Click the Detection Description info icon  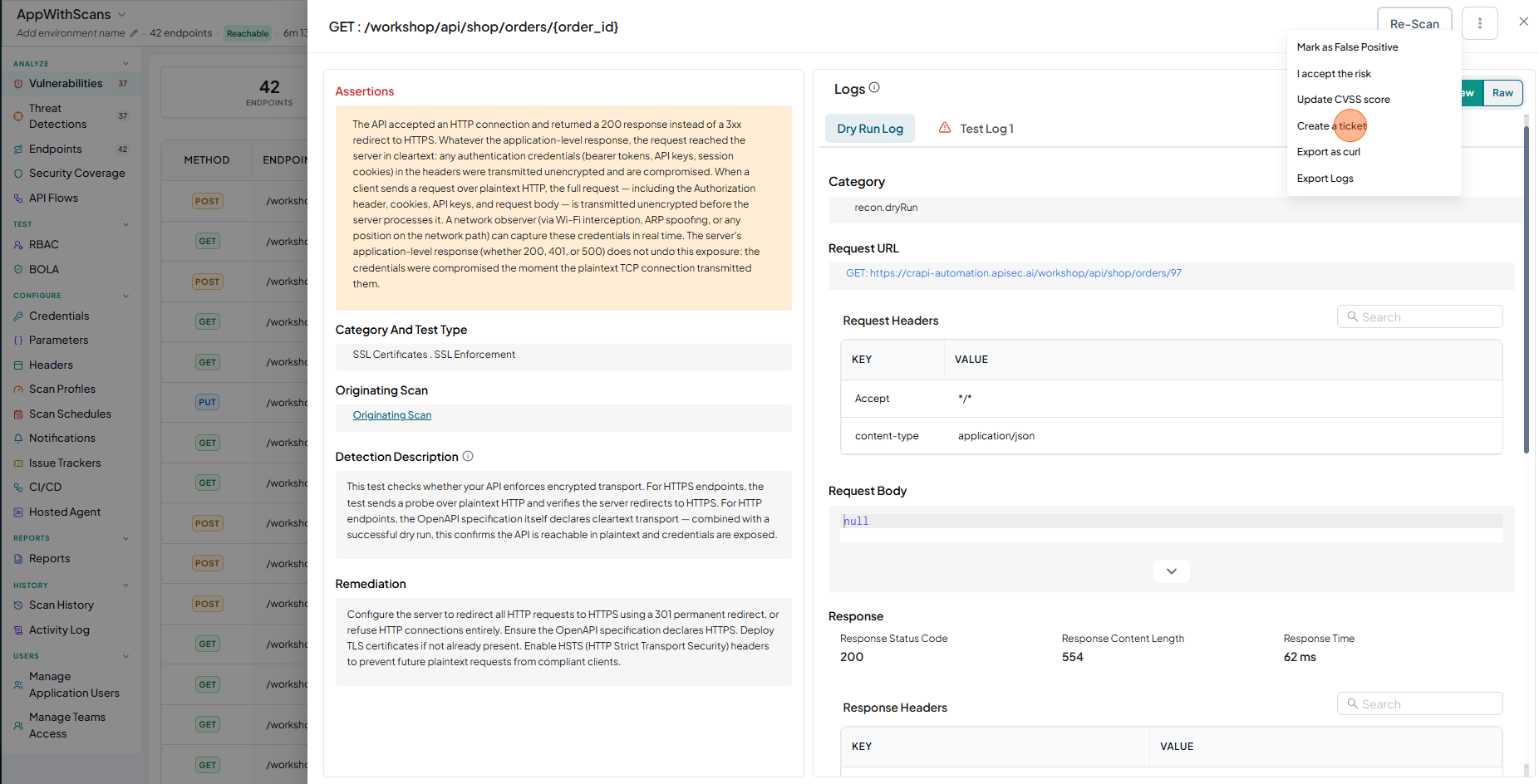point(468,456)
